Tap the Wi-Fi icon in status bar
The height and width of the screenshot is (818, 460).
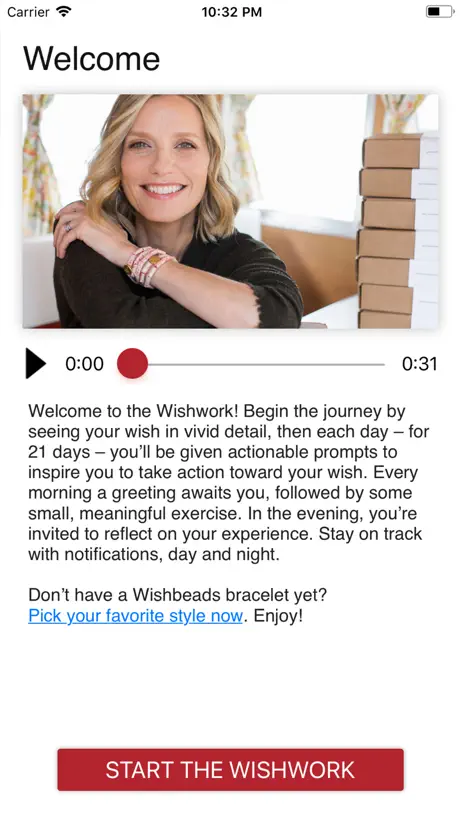(64, 11)
